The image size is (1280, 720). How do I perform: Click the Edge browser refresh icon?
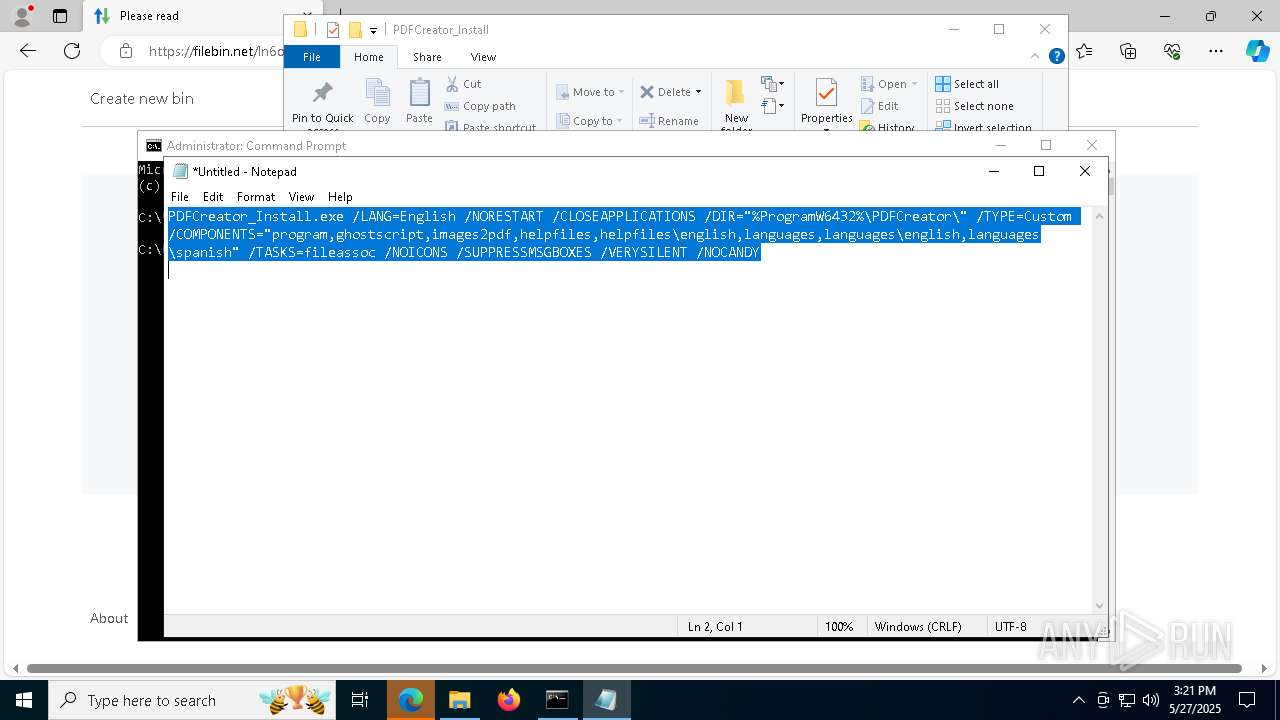pos(72,51)
